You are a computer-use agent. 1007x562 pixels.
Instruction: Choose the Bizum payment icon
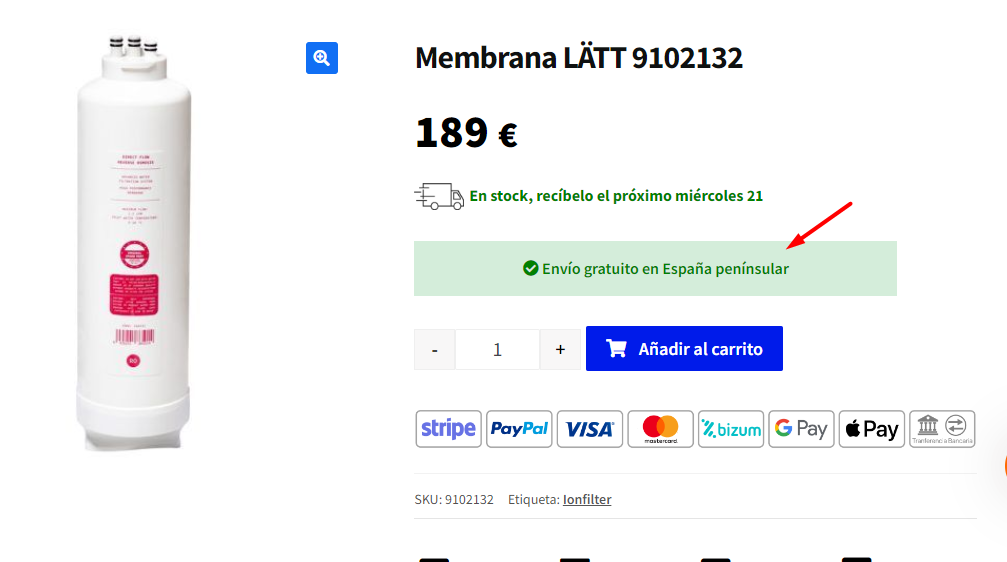(731, 429)
